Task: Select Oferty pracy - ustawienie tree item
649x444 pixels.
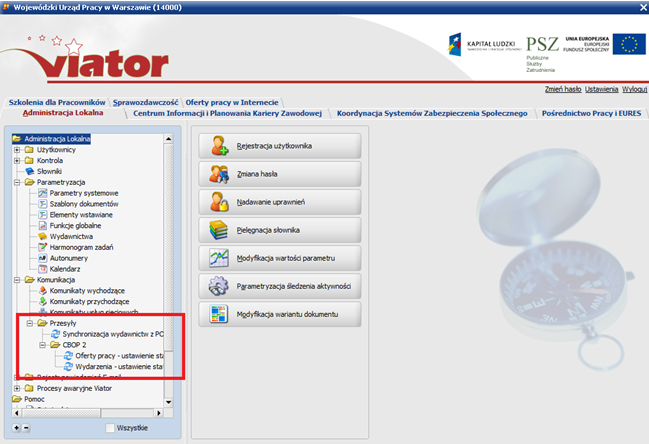Action: 119,355
